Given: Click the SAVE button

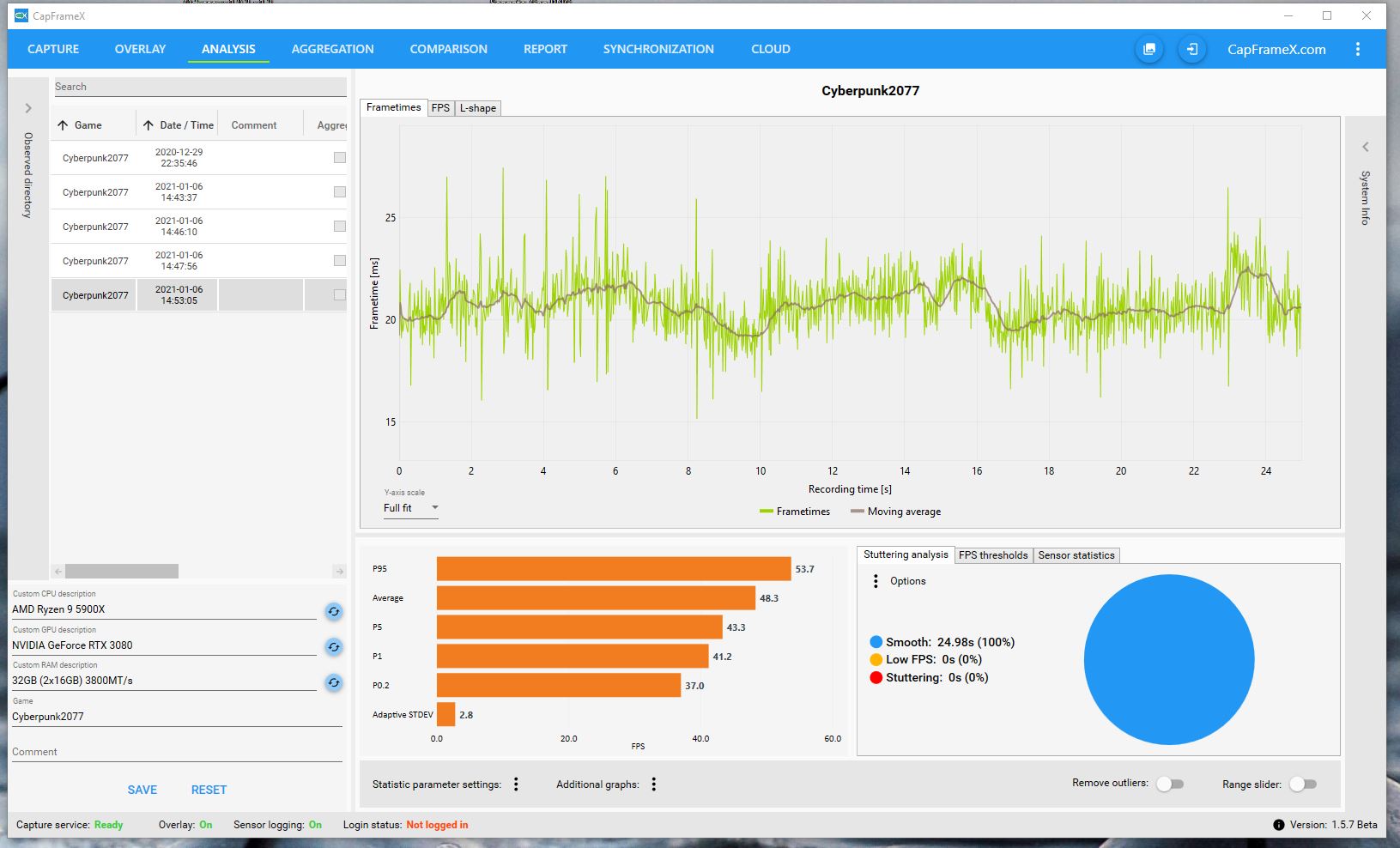Looking at the screenshot, I should click(142, 790).
